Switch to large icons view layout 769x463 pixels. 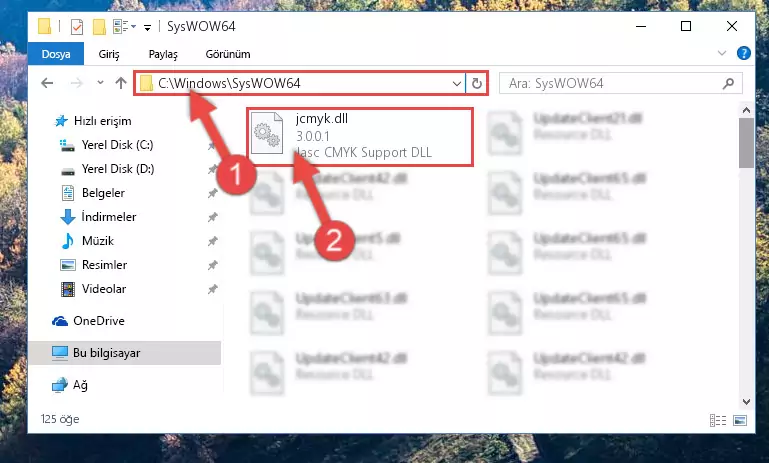click(740, 420)
